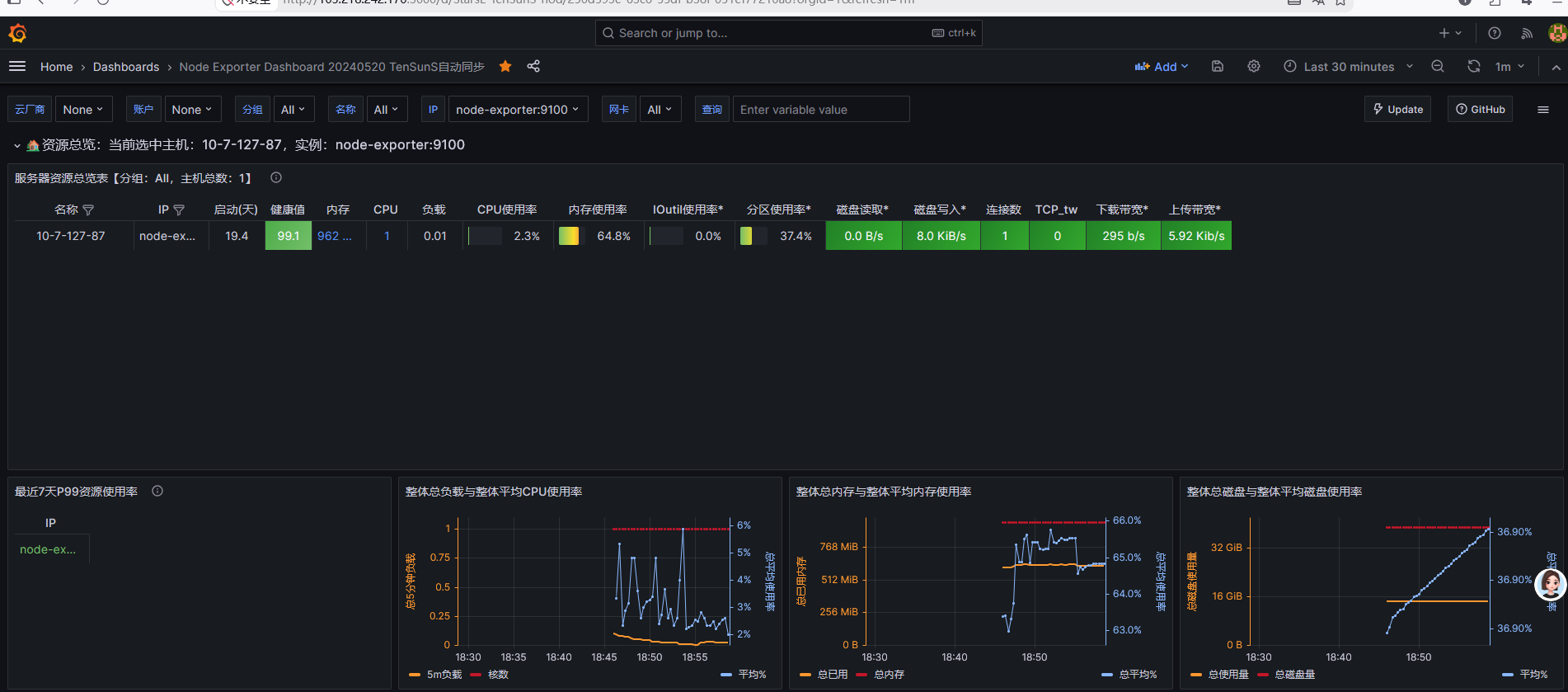Open the Add panel menu
Image resolution: width=1568 pixels, height=692 pixels.
(x=1162, y=67)
